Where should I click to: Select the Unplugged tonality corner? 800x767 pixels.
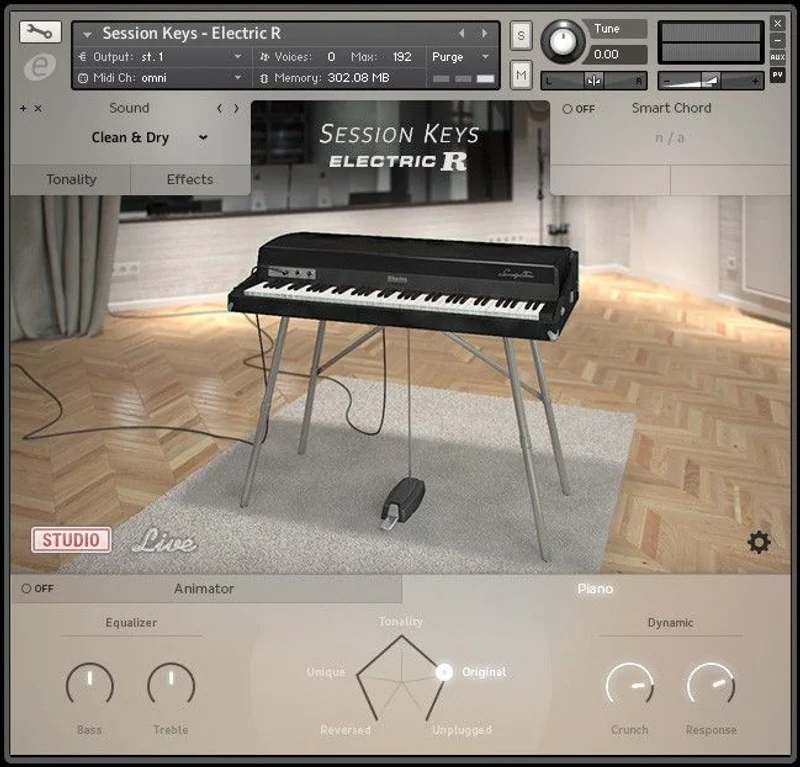pyautogui.click(x=462, y=730)
